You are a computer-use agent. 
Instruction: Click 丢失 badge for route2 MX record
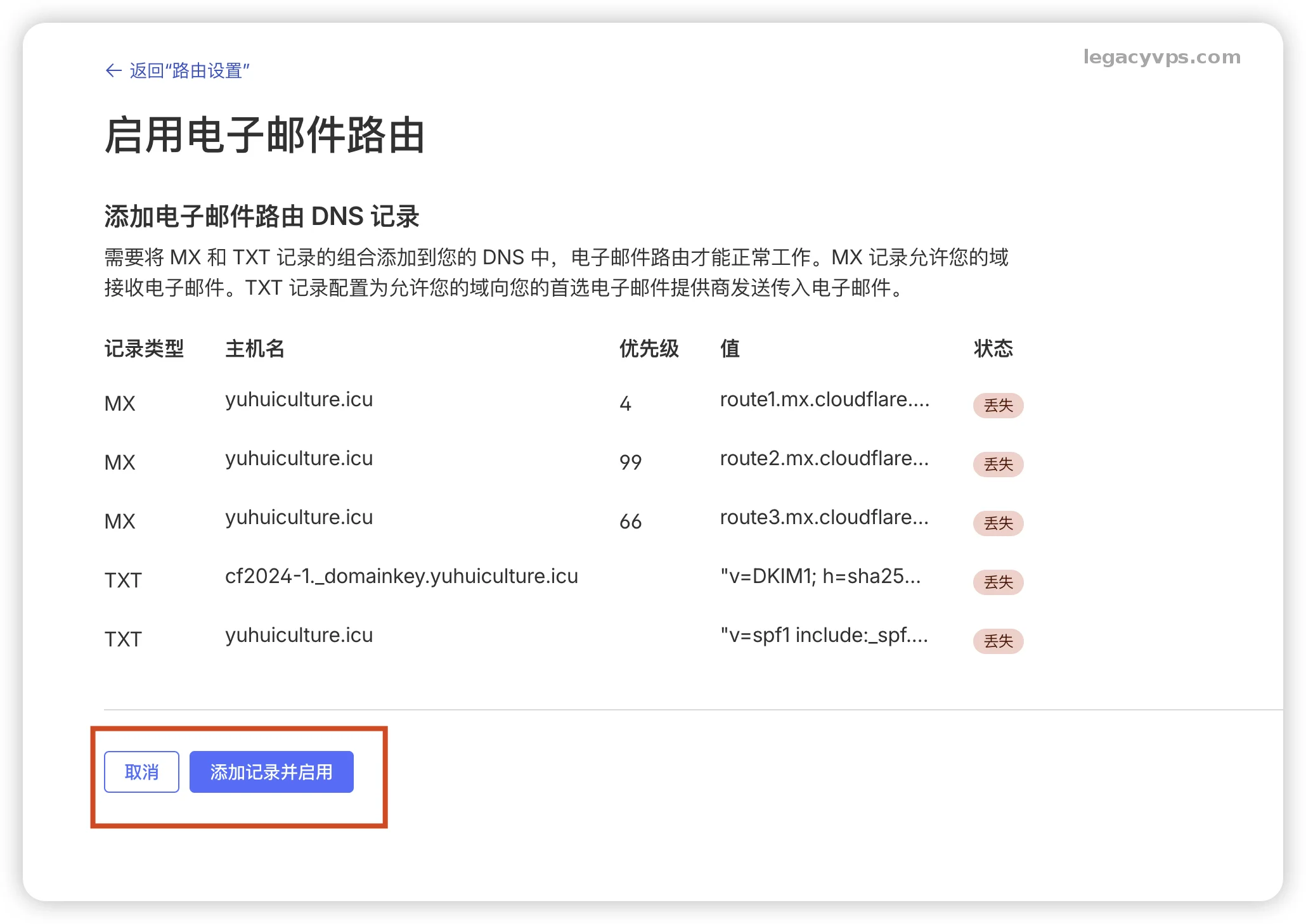998,464
